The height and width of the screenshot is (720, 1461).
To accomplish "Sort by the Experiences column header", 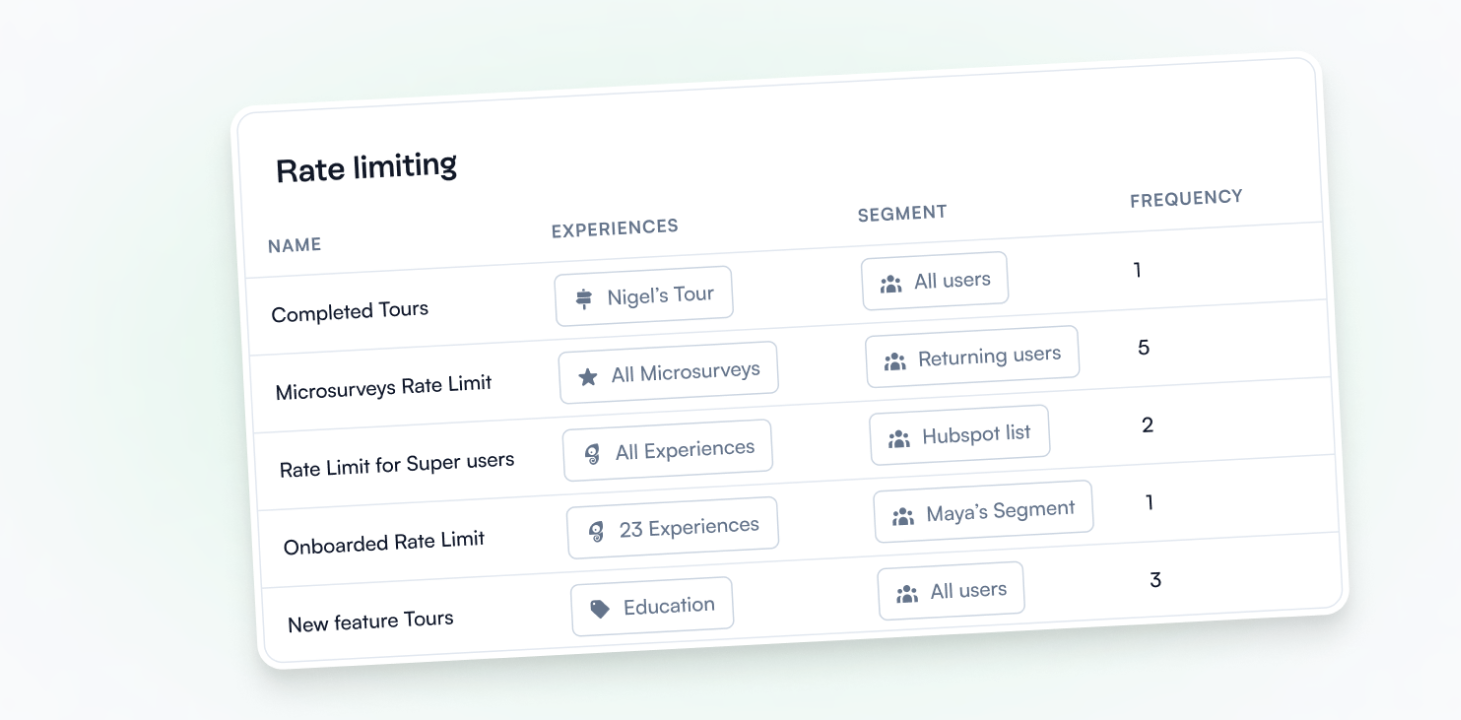I will click(614, 228).
